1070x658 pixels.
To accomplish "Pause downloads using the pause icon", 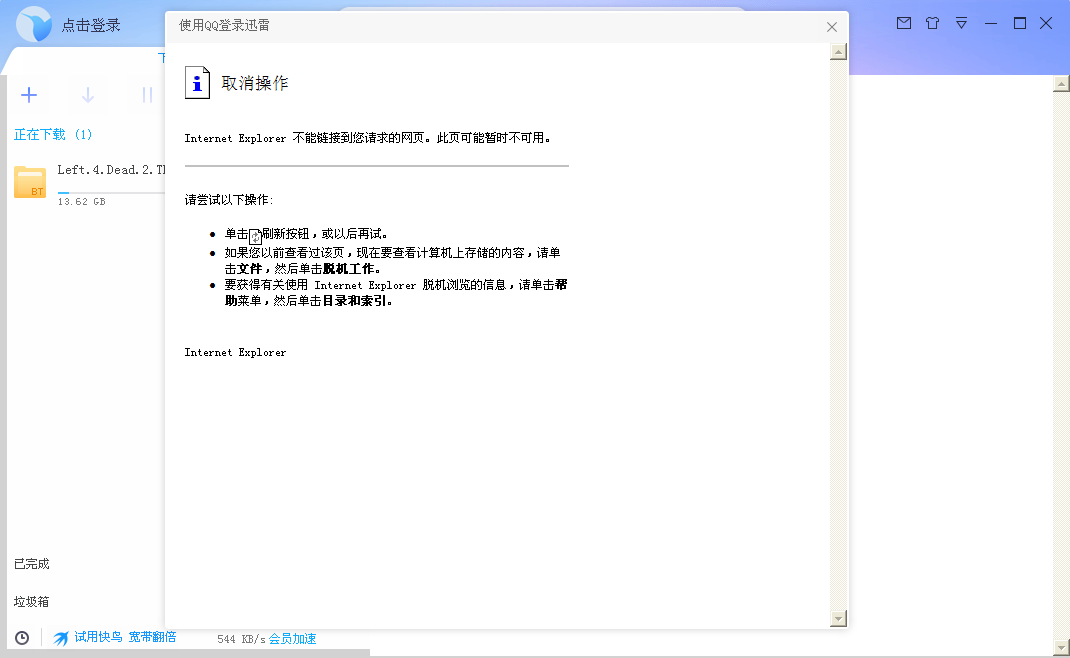I will pyautogui.click(x=146, y=95).
